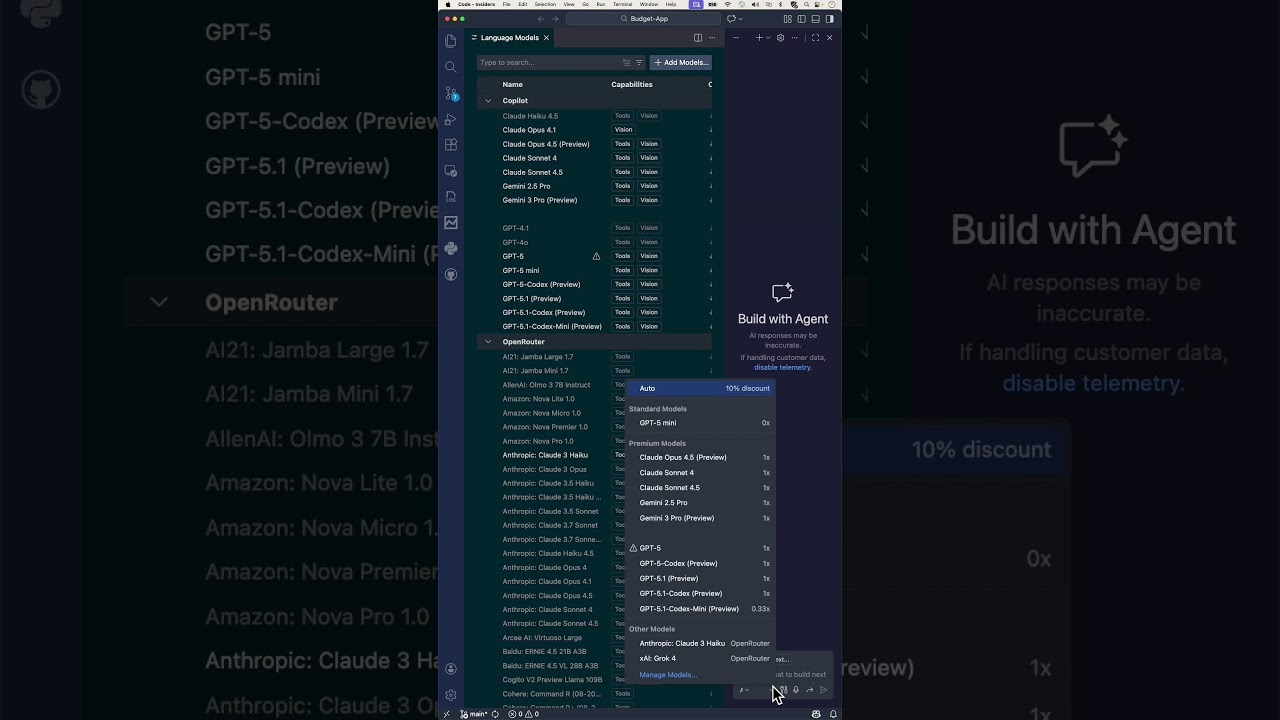Open Run and Debug view
Image resolution: width=1280 pixels, height=720 pixels.
click(451, 119)
